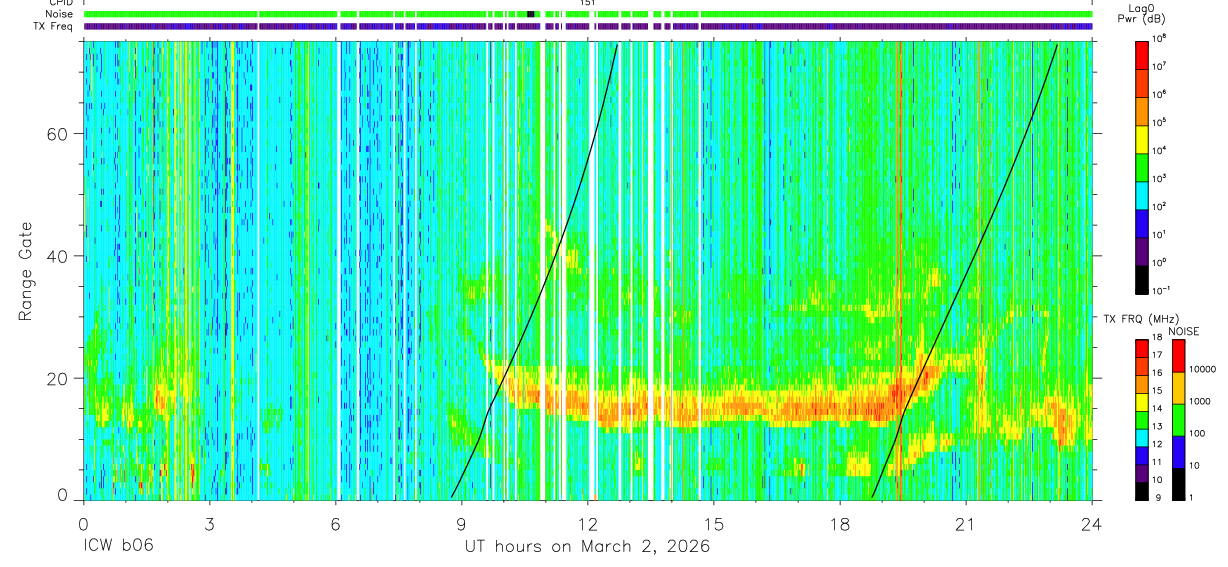Click the hour 24 tick label on time axis
Screen dimensions: 1228x567
pos(1091,523)
